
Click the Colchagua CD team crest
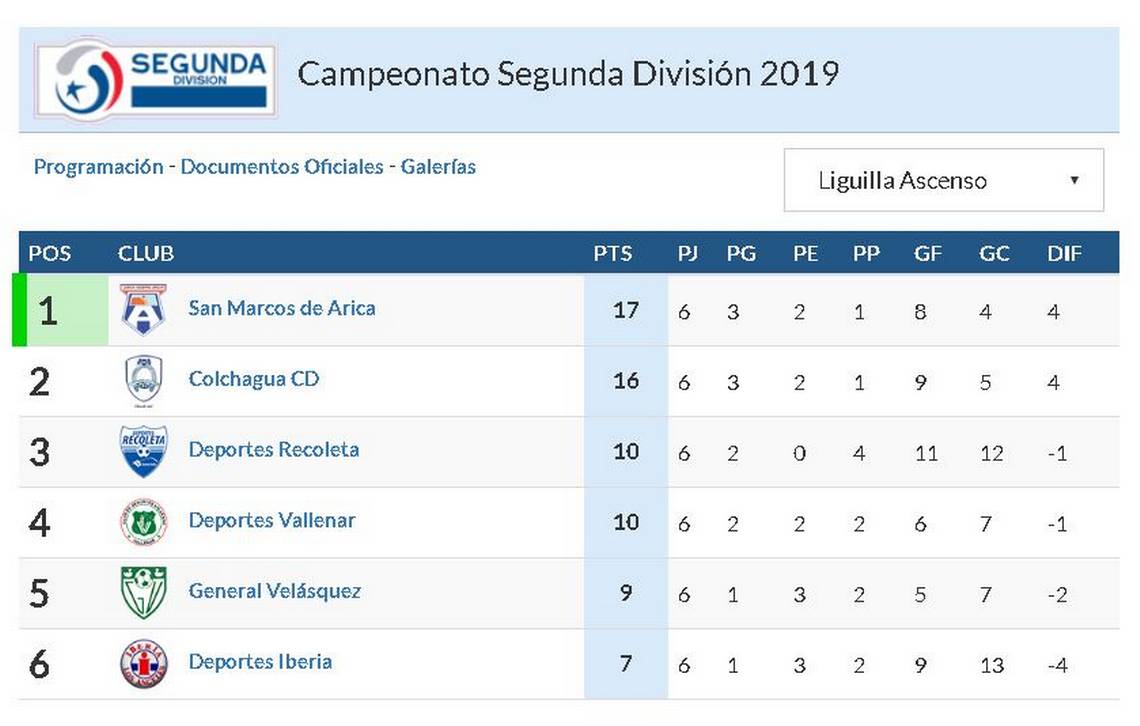tap(143, 380)
